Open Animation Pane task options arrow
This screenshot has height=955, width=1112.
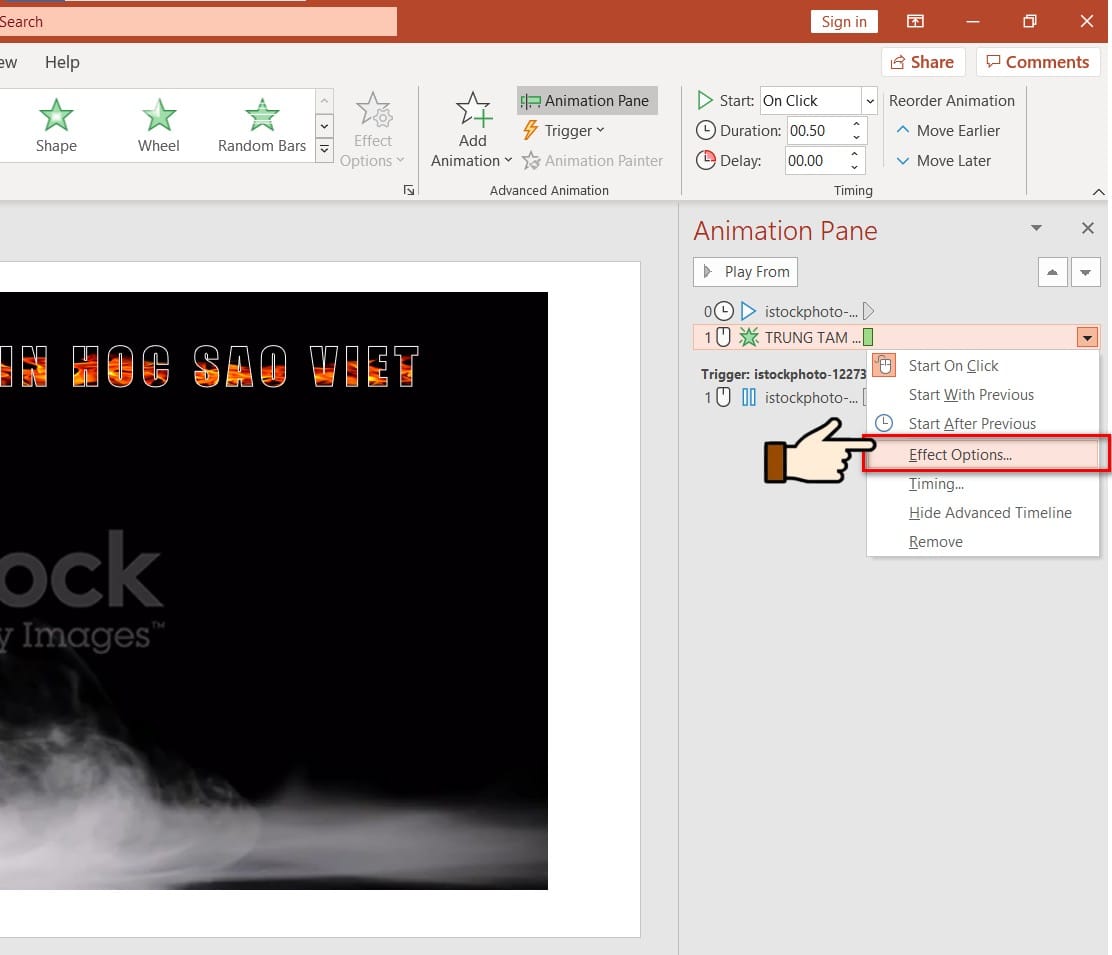click(1036, 228)
